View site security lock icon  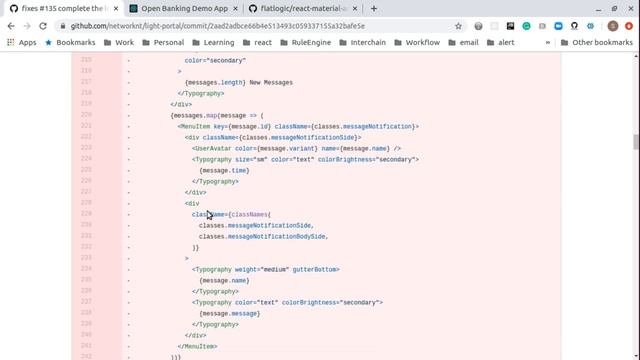(x=62, y=26)
